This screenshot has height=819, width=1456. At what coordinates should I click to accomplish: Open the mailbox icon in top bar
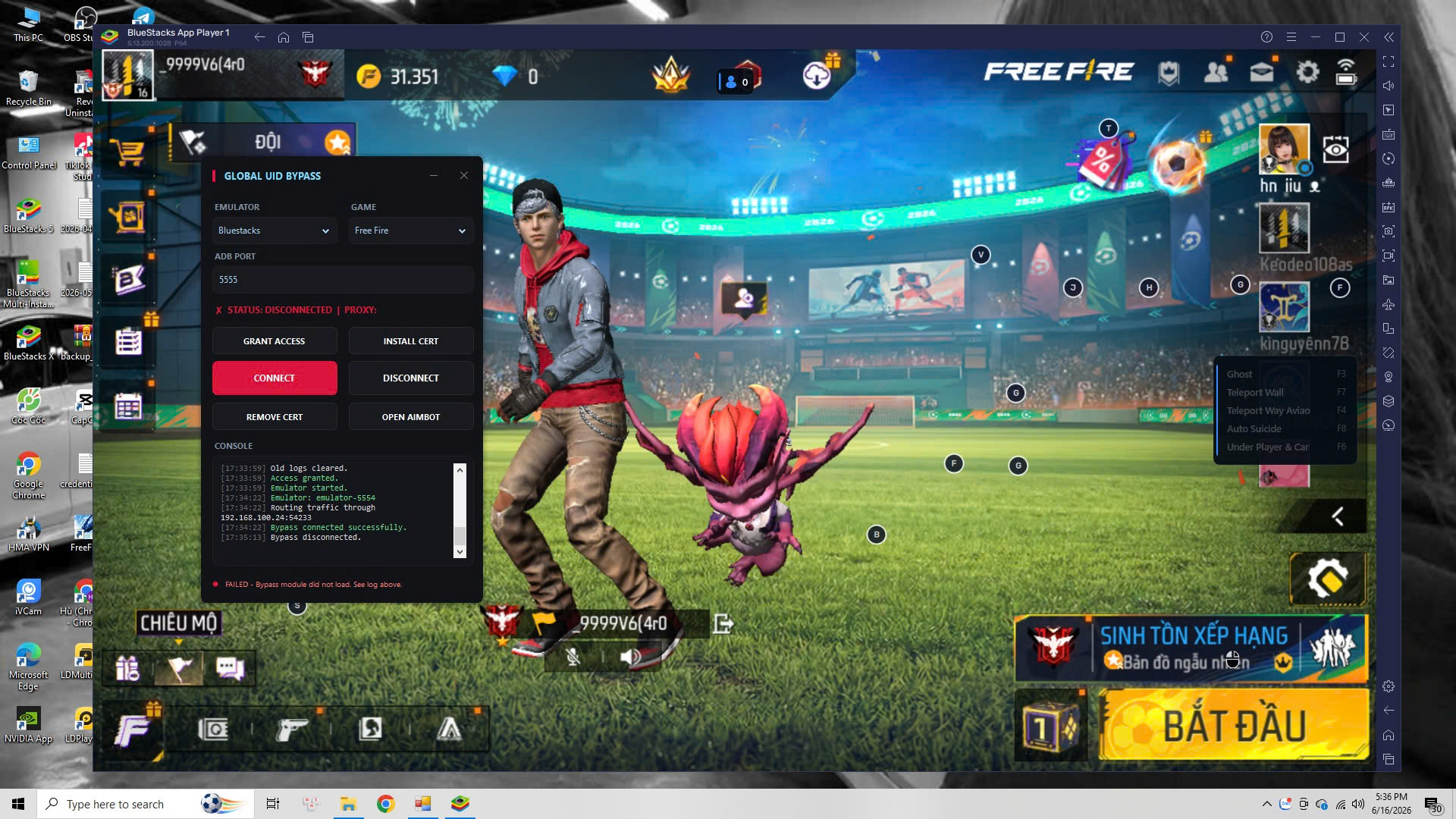pyautogui.click(x=1262, y=73)
